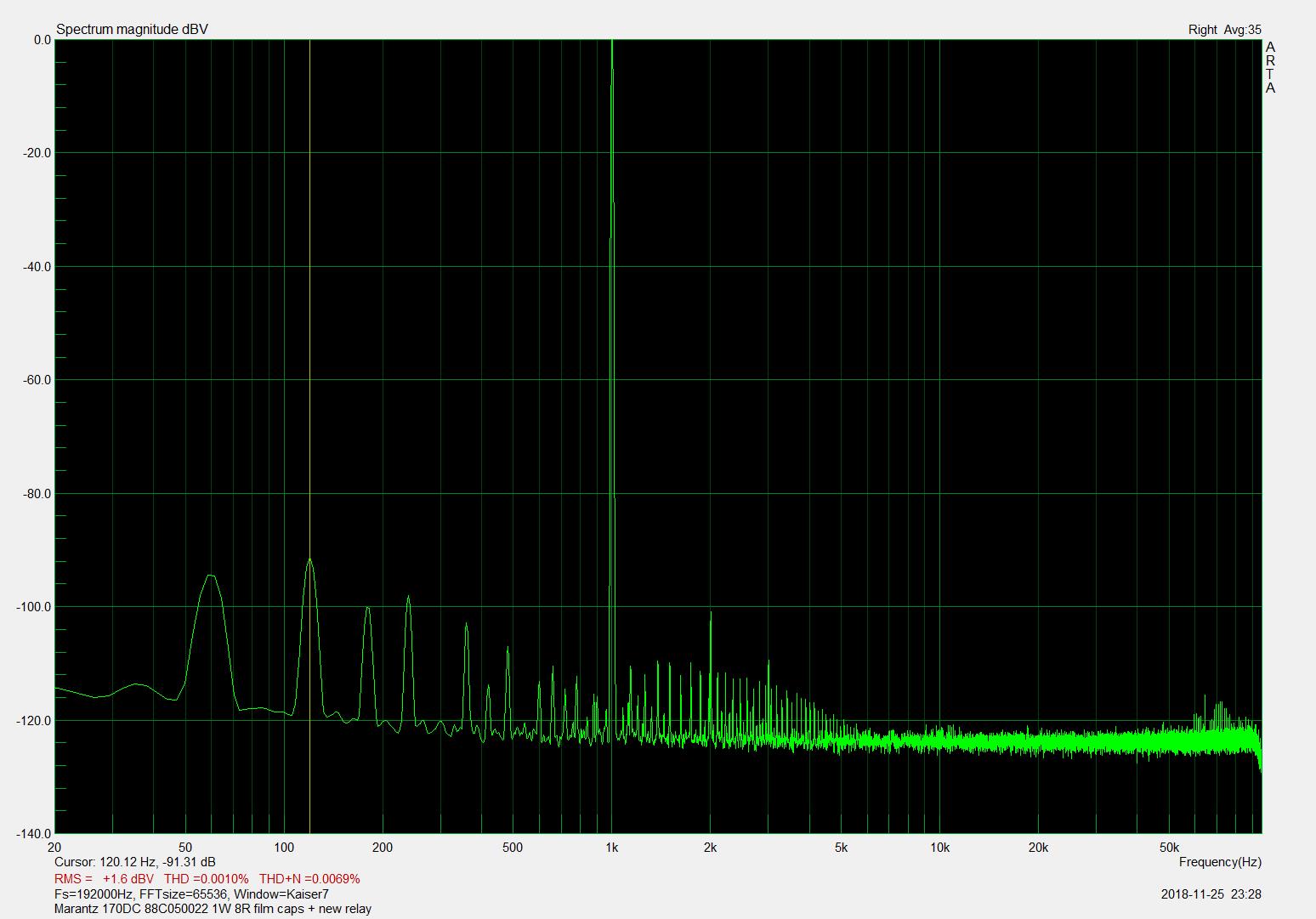Click the '2018-11-25 23:28' timestamp
Screen dimensions: 1316x919
point(1211,894)
